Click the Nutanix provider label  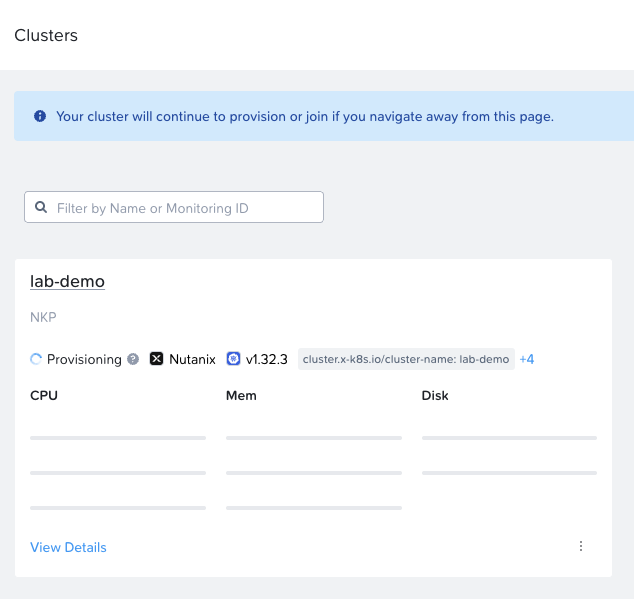click(x=192, y=359)
